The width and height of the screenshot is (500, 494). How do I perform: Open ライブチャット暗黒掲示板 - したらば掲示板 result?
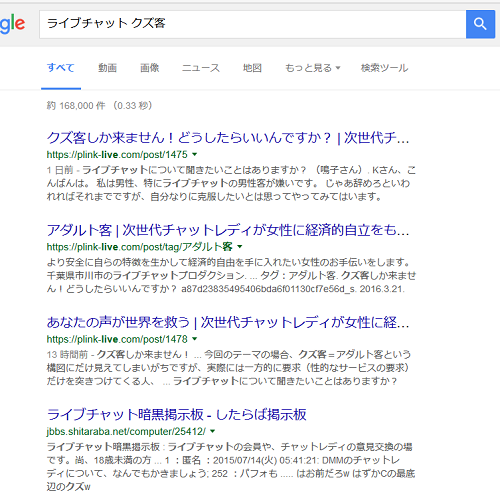(x=177, y=415)
